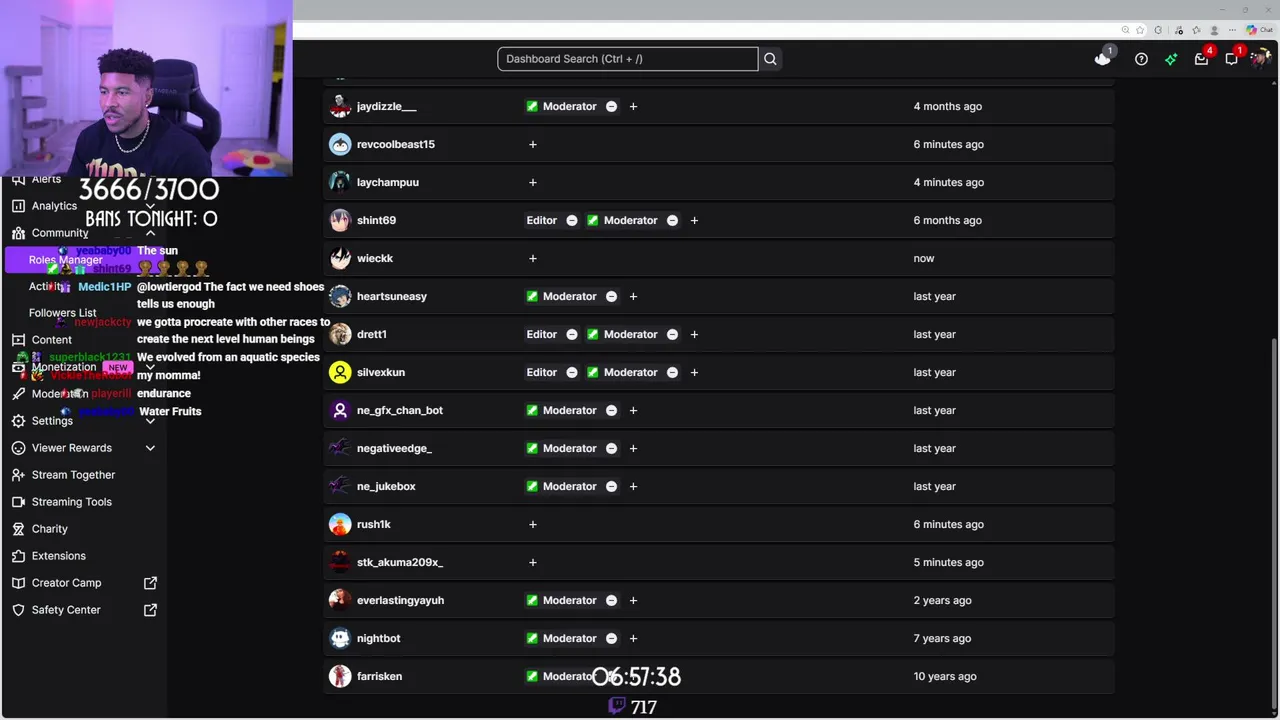Open the Extensions sidebar item
The height and width of the screenshot is (720, 1280).
point(58,556)
